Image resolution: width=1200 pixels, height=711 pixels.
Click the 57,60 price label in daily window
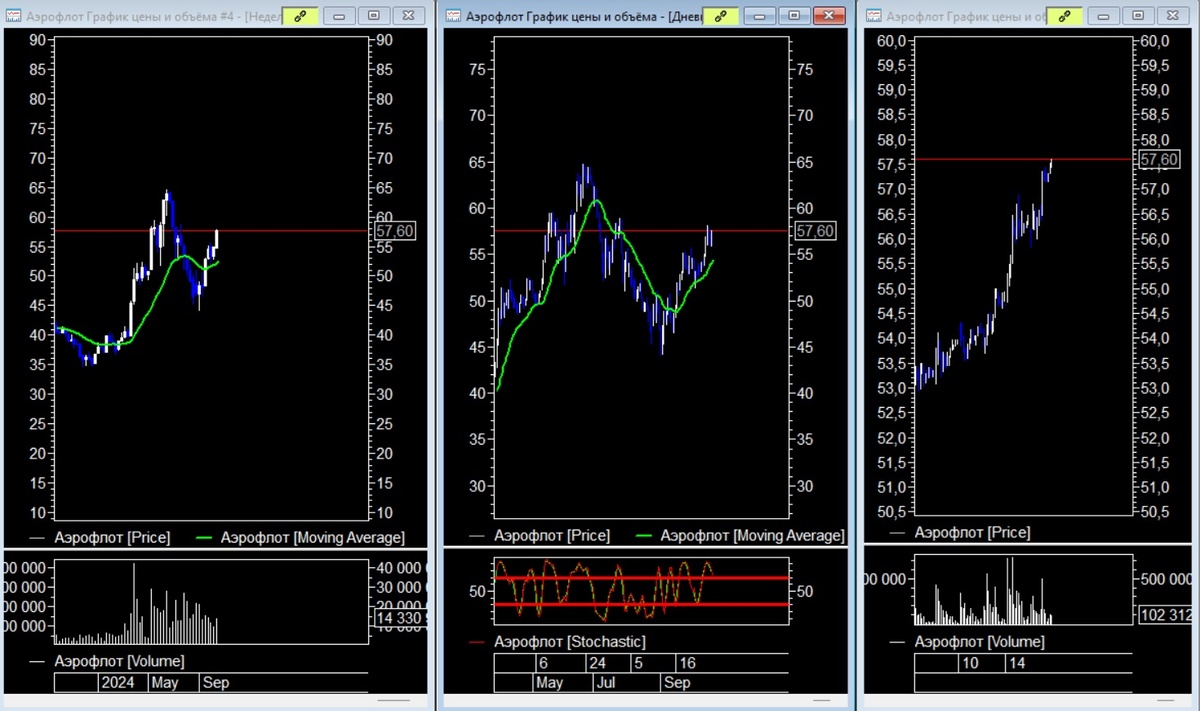click(815, 231)
